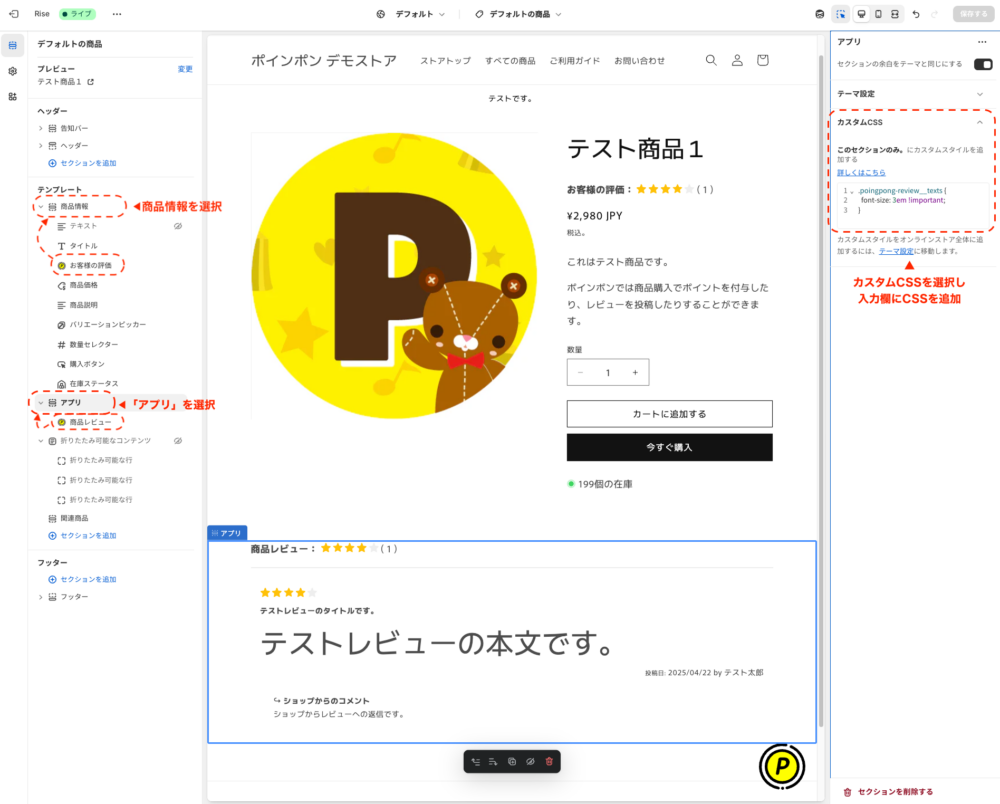Open the Sections panel icon in left rail
Viewport: 1000px width, 804px height.
tap(13, 45)
